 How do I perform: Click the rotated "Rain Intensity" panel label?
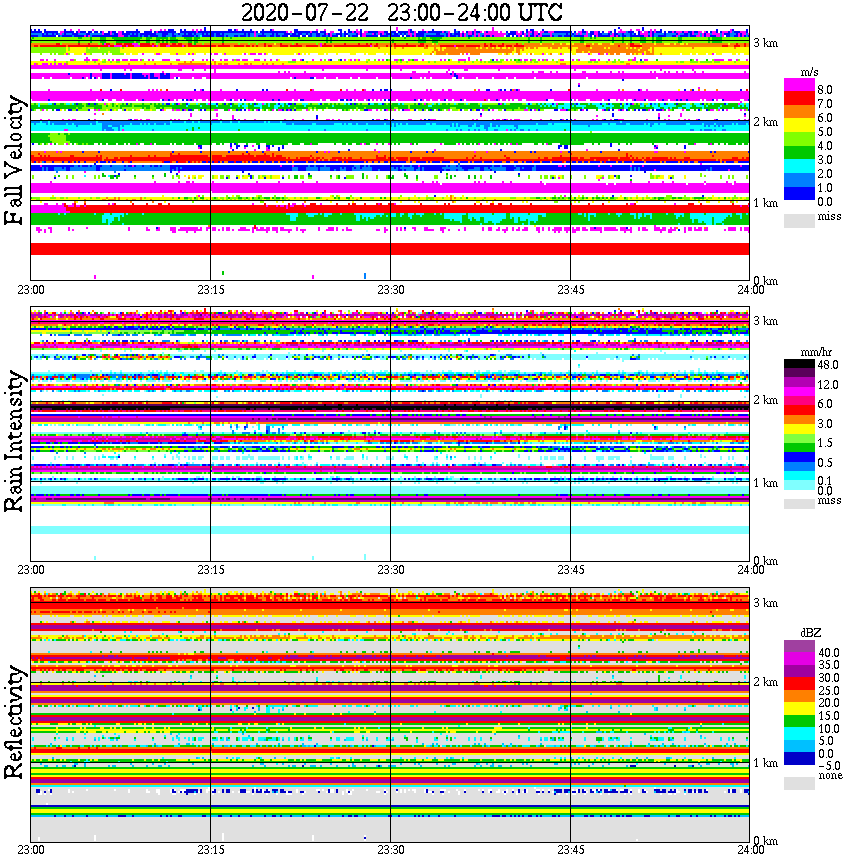click(15, 441)
